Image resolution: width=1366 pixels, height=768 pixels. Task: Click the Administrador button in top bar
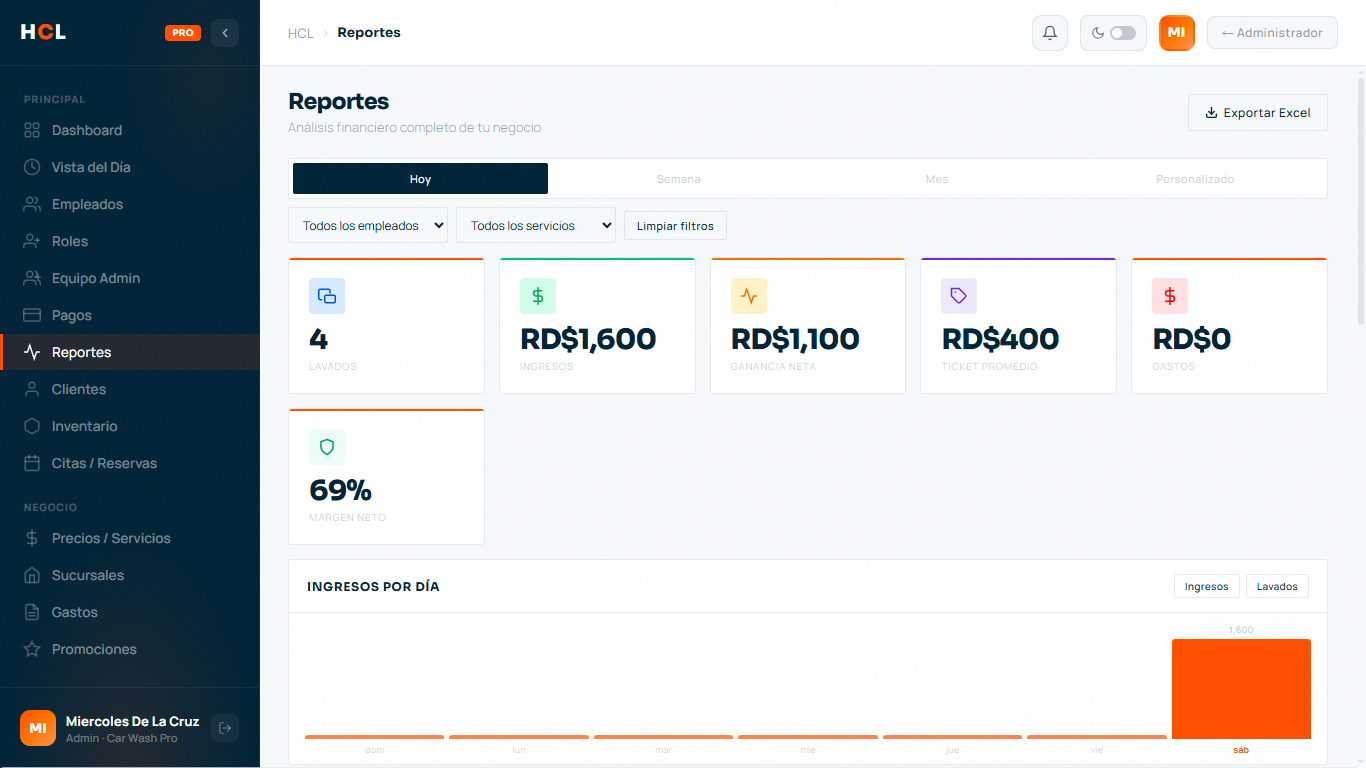1272,33
